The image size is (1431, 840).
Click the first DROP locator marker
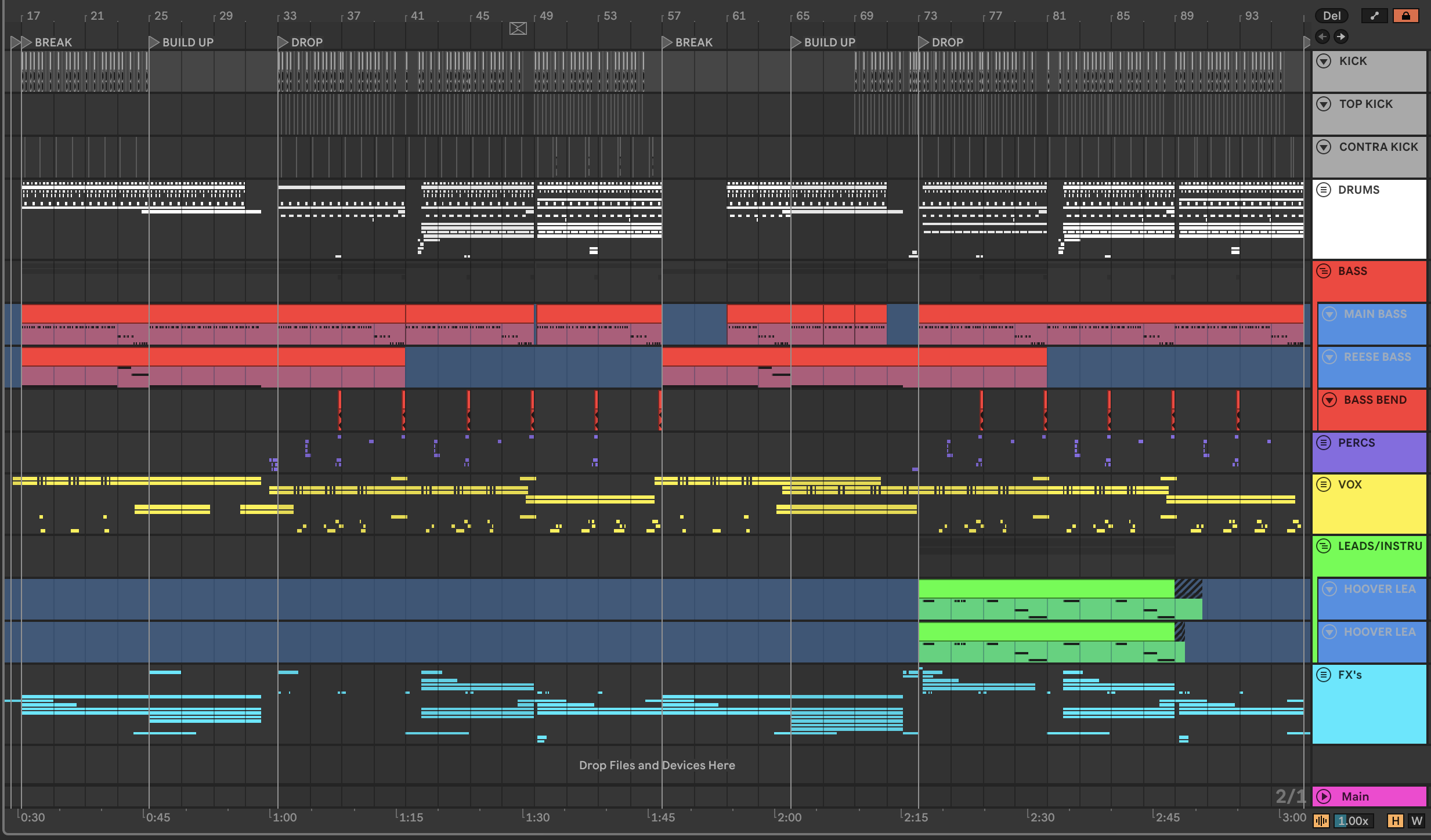(x=283, y=42)
